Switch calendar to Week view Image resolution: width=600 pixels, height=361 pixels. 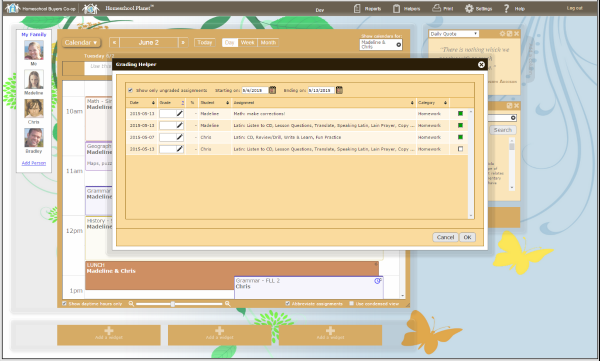click(248, 42)
